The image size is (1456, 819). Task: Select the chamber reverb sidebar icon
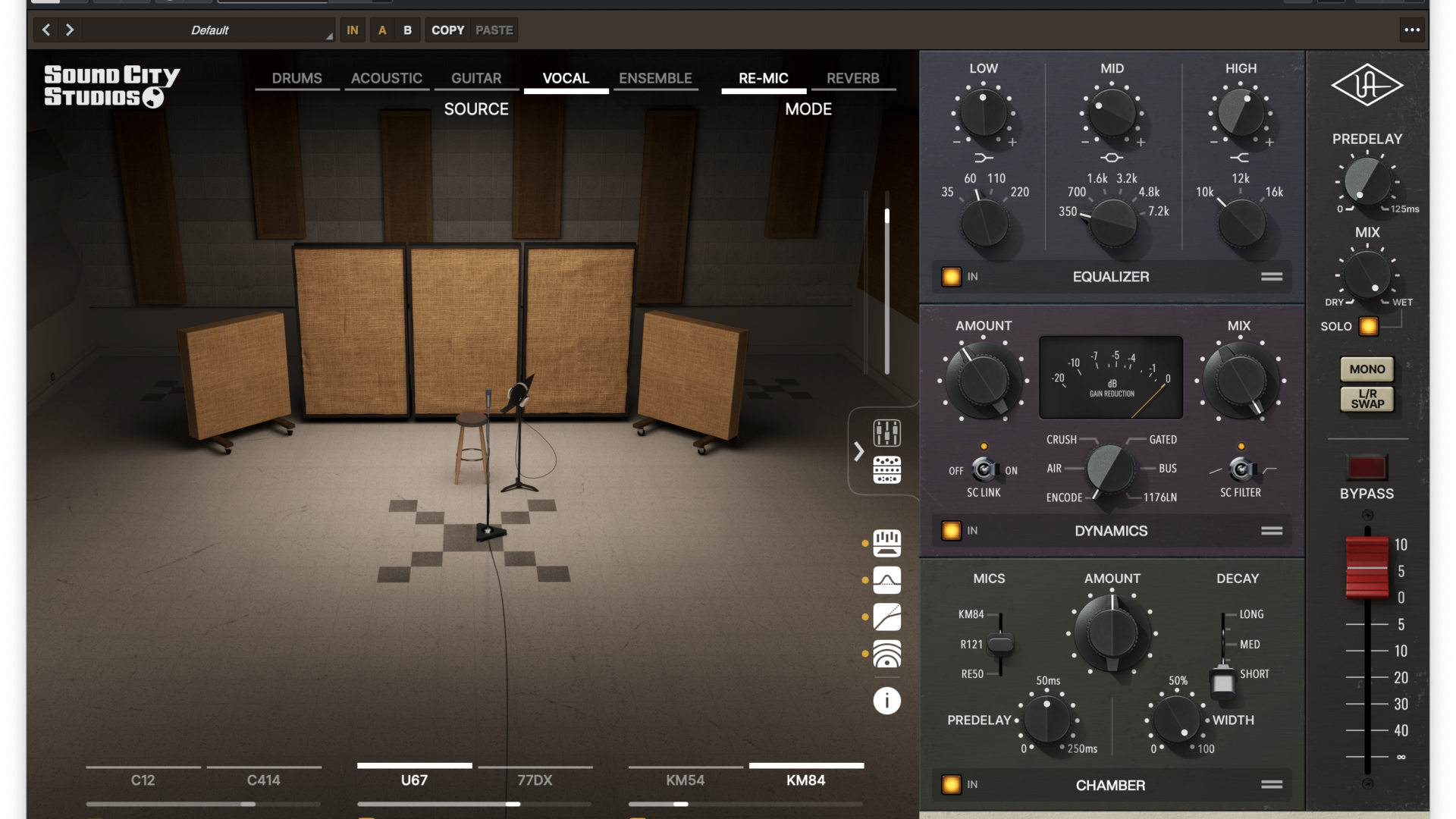886,654
